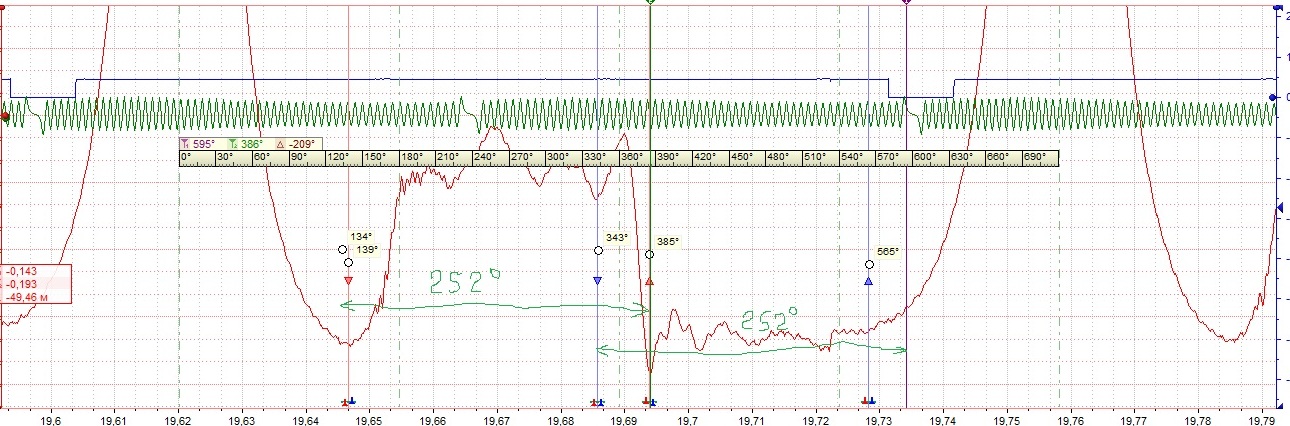Click the red down-pointing triangle under 139°
The height and width of the screenshot is (426, 1290).
tap(348, 281)
